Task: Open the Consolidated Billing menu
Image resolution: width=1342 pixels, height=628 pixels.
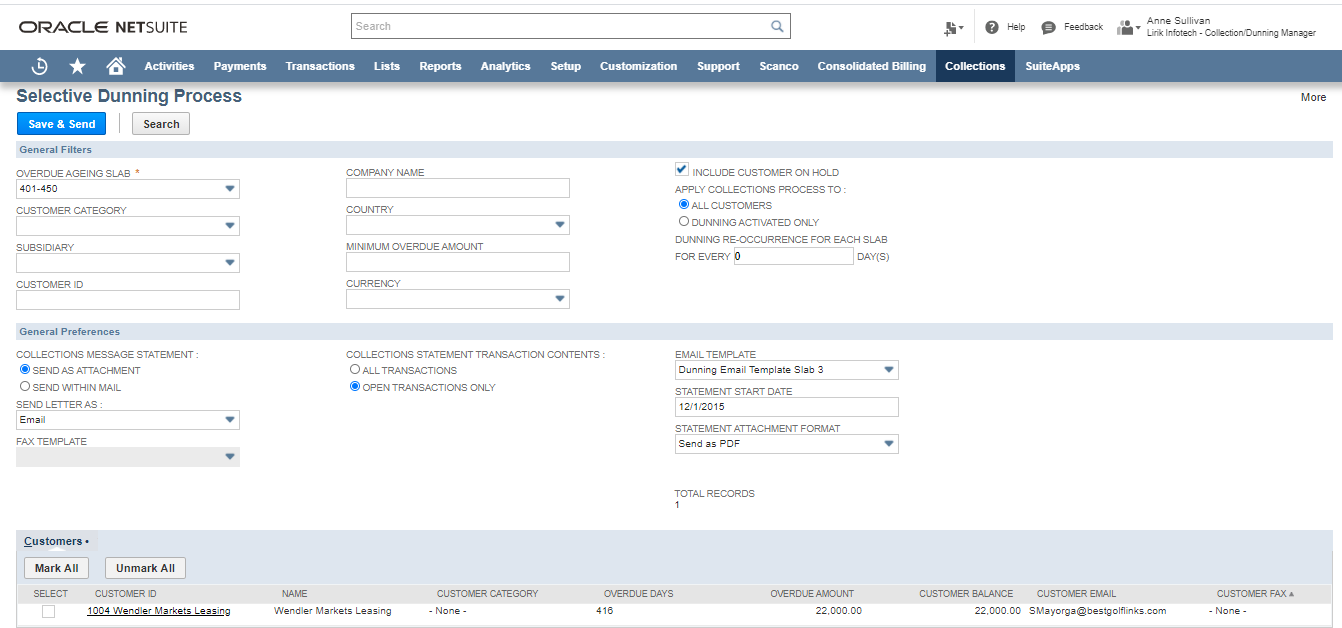Action: [872, 66]
